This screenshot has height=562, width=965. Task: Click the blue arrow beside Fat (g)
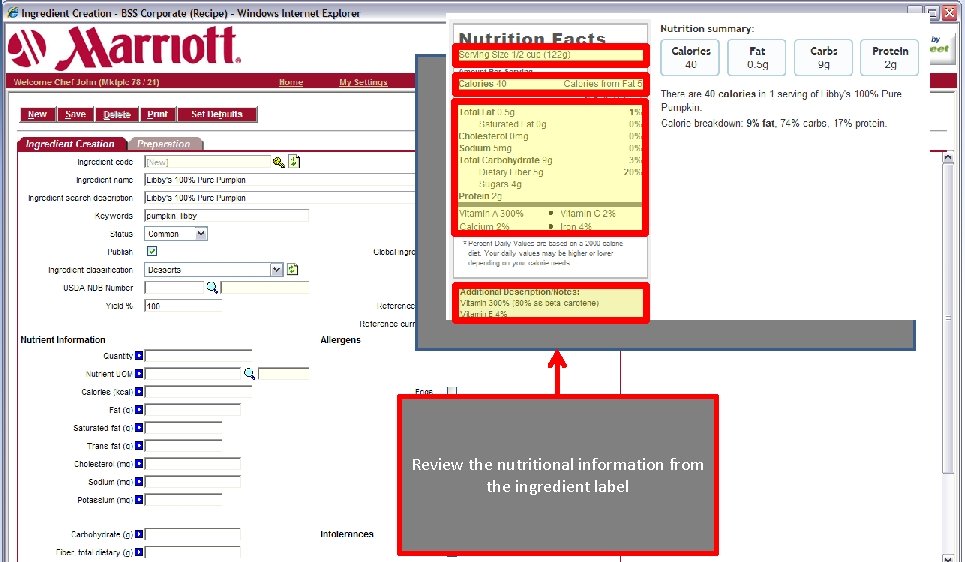point(139,409)
